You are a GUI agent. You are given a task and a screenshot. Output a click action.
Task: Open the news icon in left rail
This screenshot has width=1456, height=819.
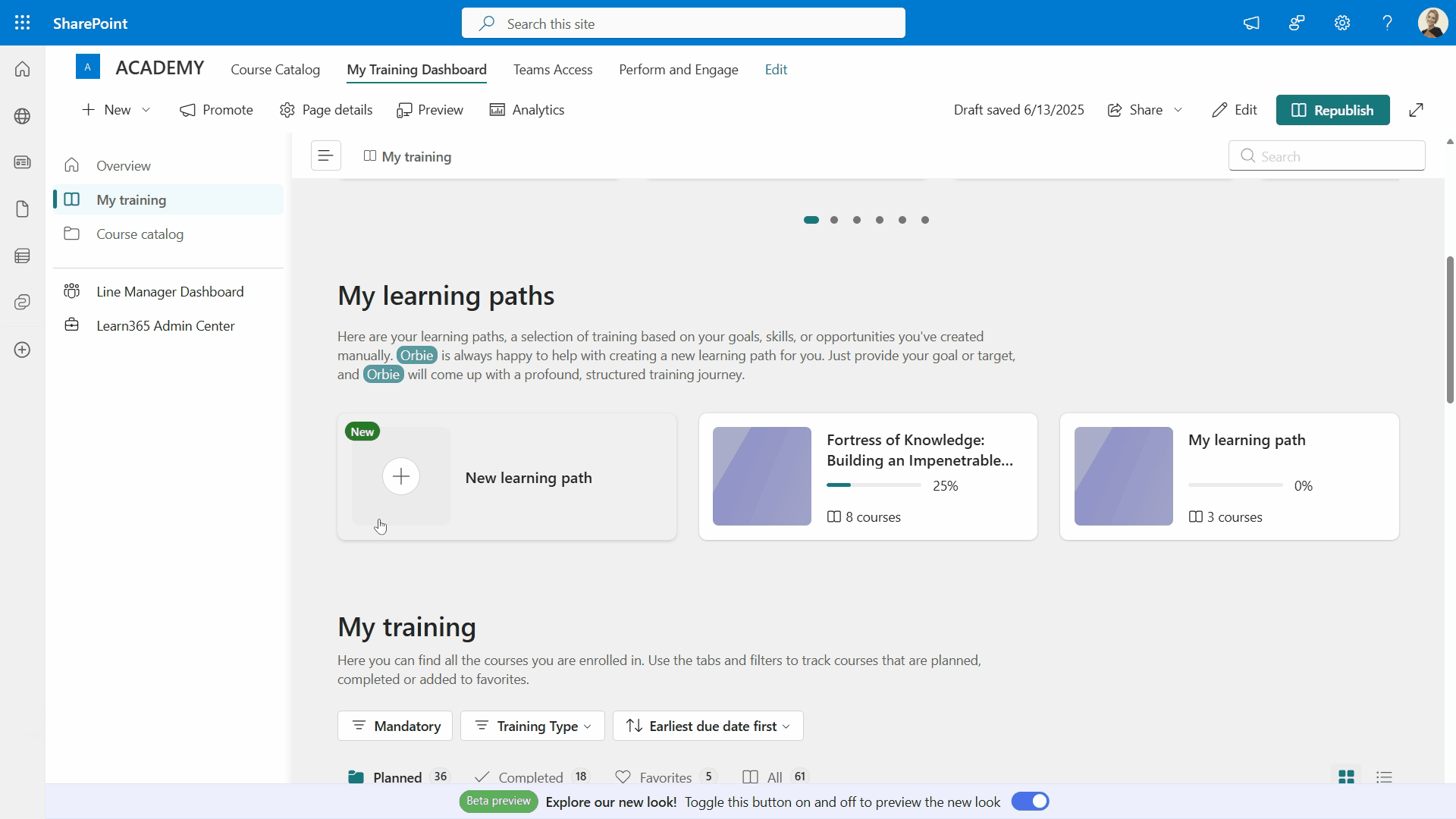coord(23,162)
